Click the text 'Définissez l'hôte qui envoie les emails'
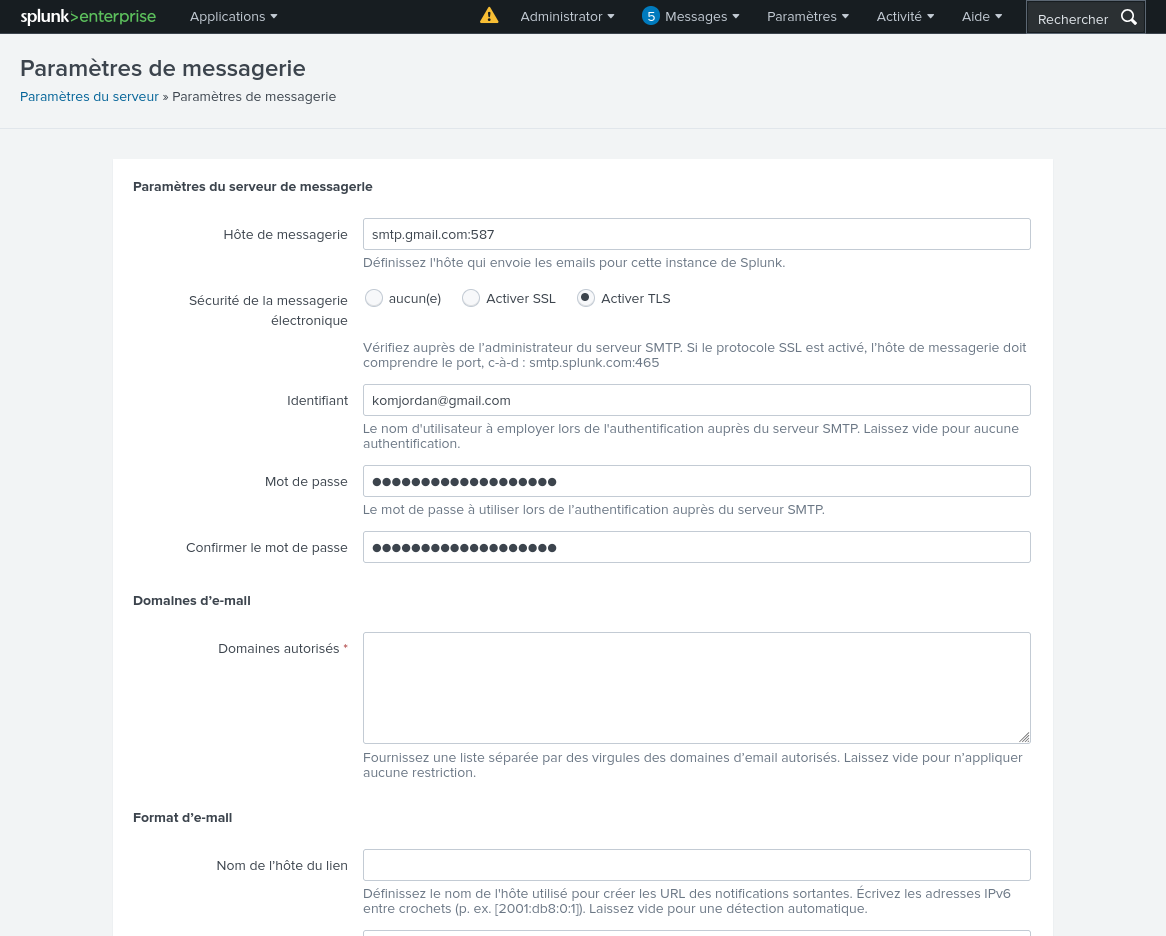 coord(573,262)
